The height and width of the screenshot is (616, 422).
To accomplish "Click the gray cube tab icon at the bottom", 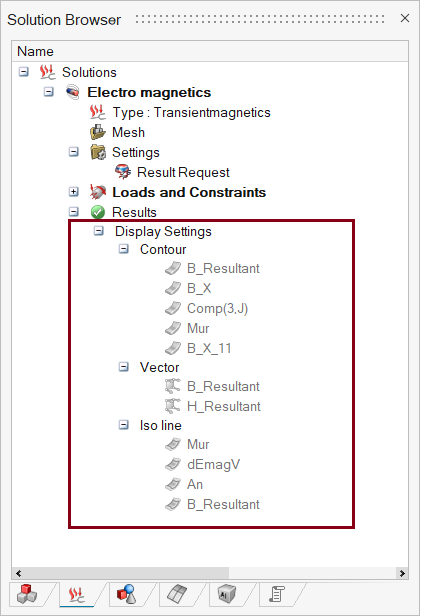I will [x=227, y=594].
